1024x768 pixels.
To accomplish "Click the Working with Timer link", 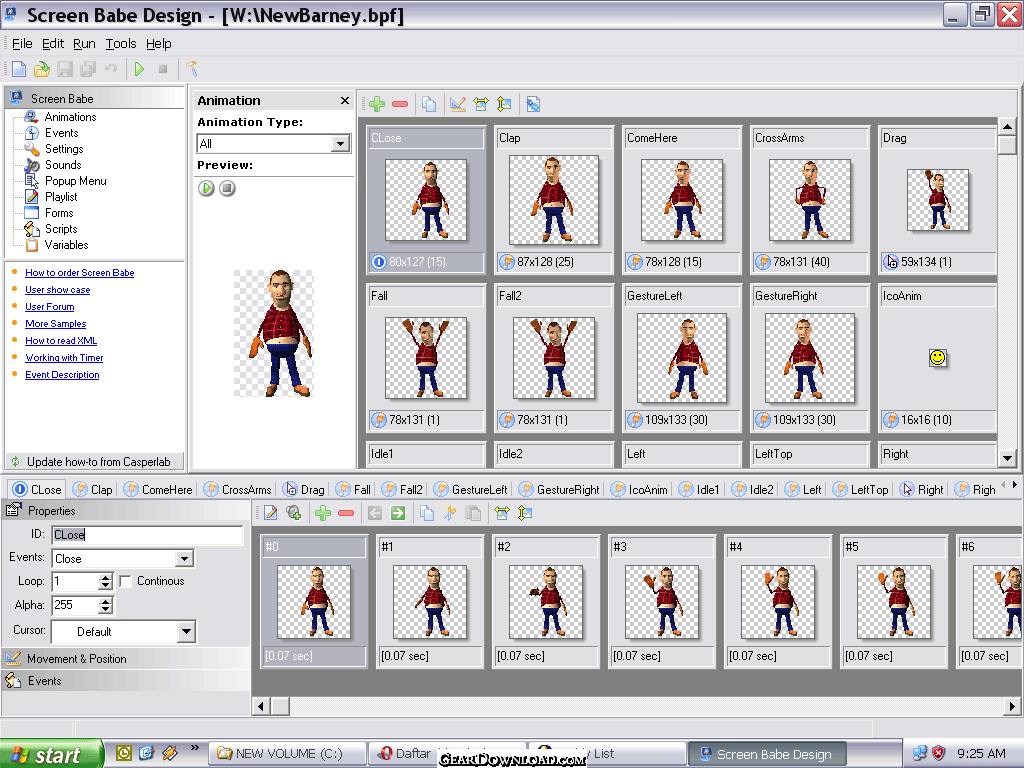I will (x=64, y=358).
